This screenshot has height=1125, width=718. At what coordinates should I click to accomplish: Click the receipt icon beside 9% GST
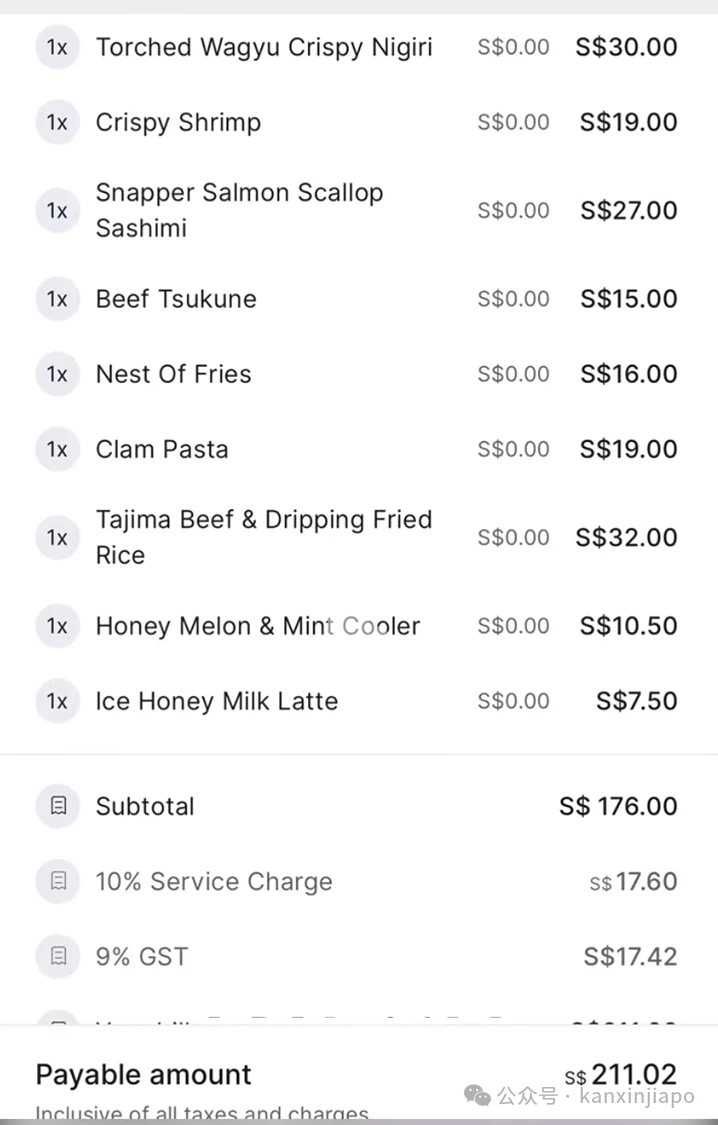click(x=57, y=956)
